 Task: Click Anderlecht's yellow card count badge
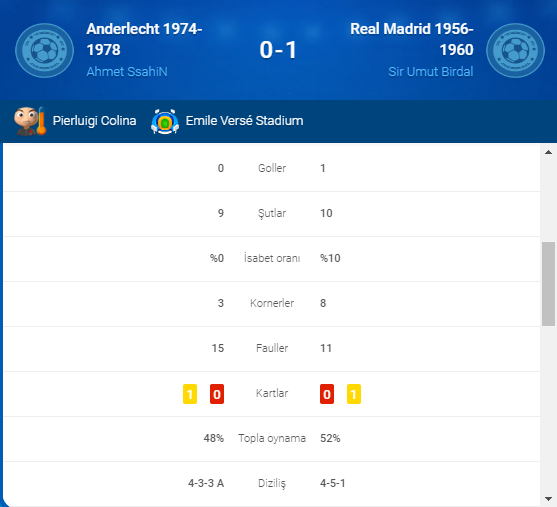pos(190,394)
